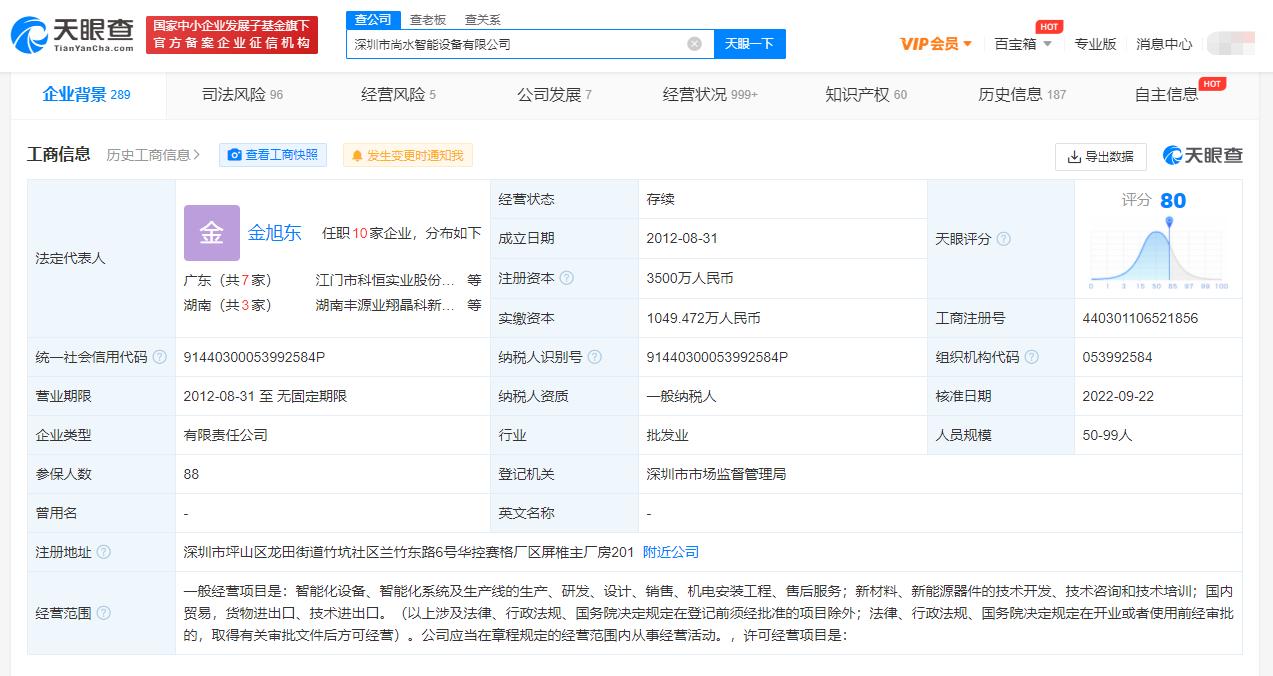Open the 司法风险 96 tab
Screen dimensions: 1273x676
(242, 95)
